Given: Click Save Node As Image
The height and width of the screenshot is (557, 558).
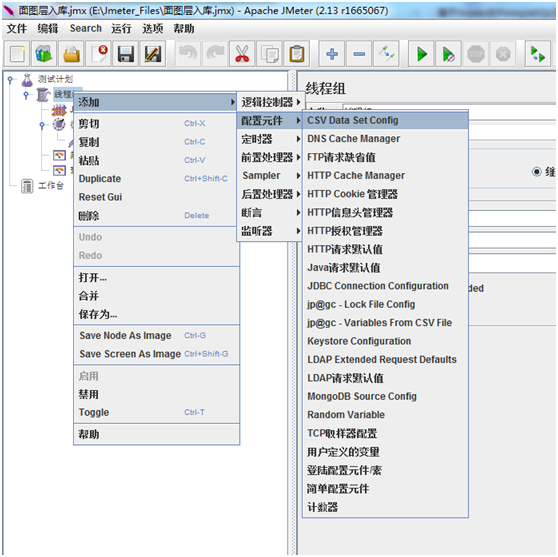Looking at the screenshot, I should (156, 335).
